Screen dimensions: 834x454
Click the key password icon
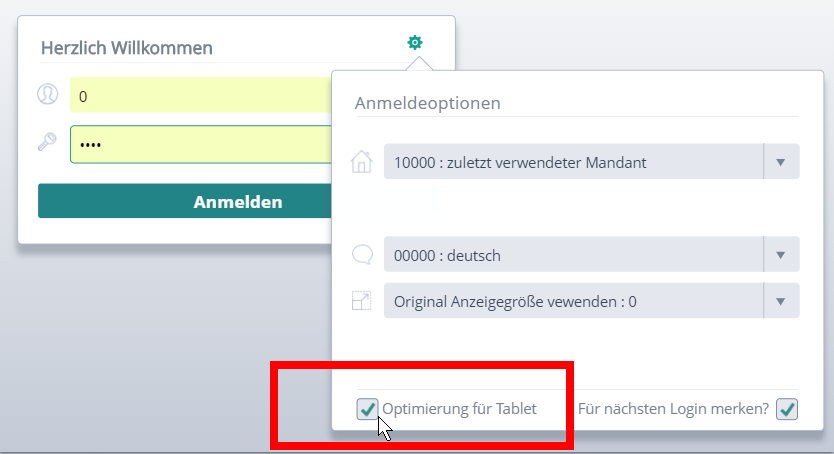click(x=47, y=142)
